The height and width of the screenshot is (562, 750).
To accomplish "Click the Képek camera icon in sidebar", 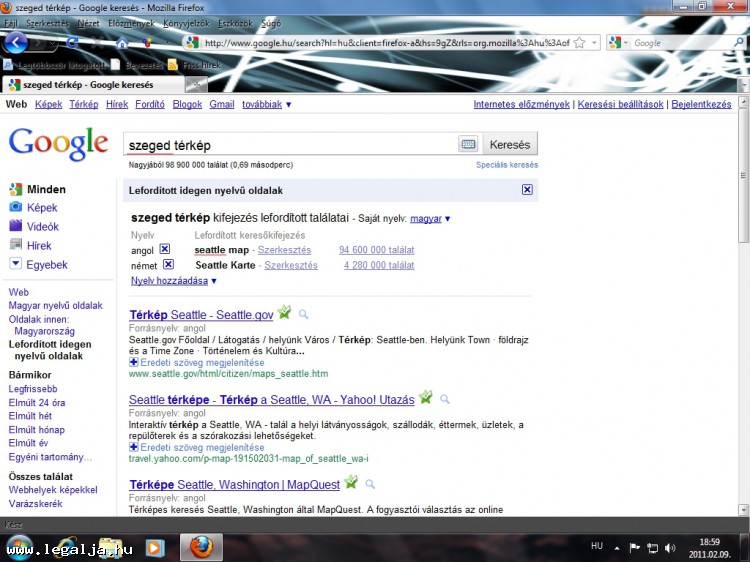I will coord(15,208).
